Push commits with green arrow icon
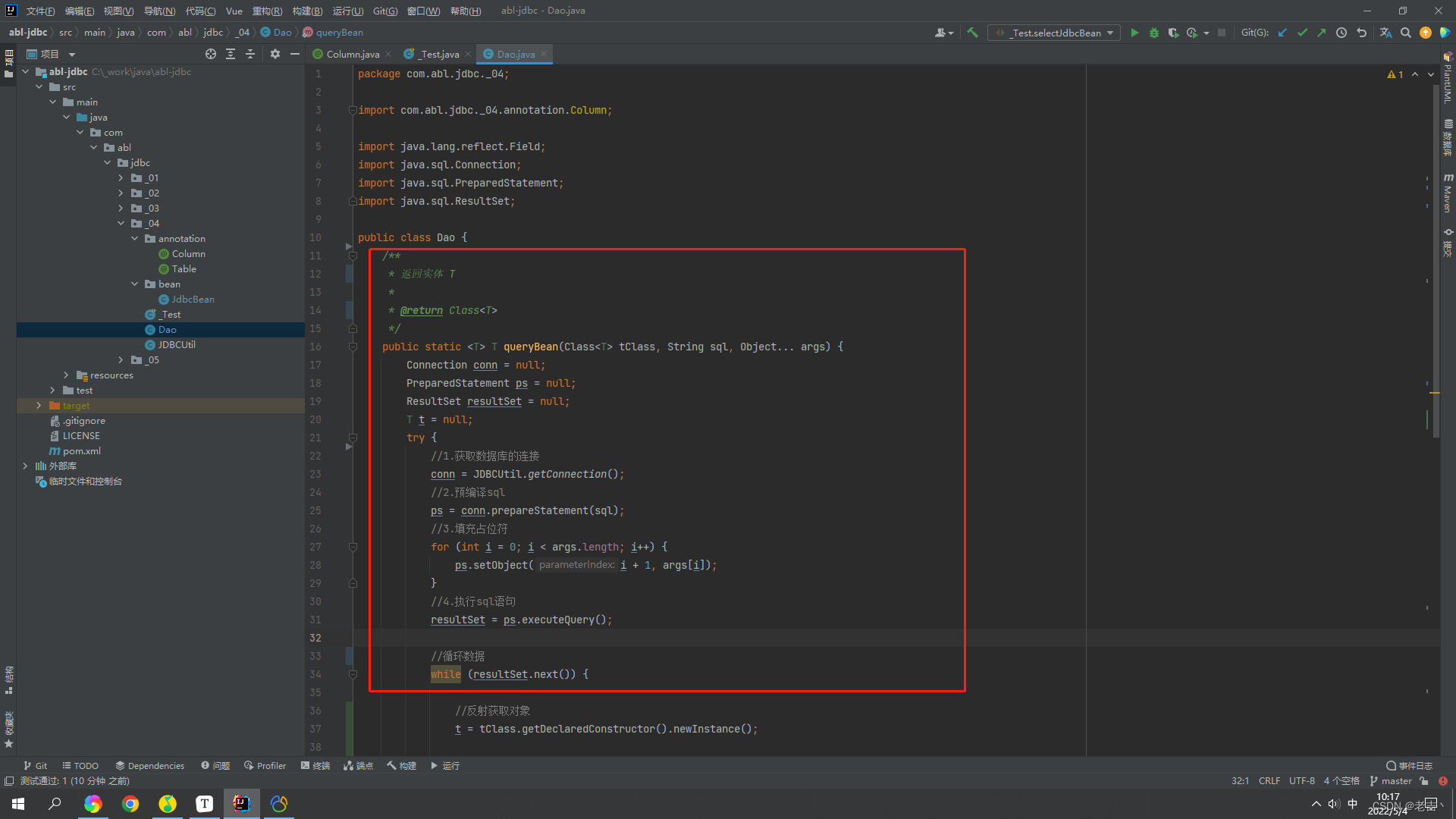Screen dimensions: 1456x819 [x=1322, y=33]
